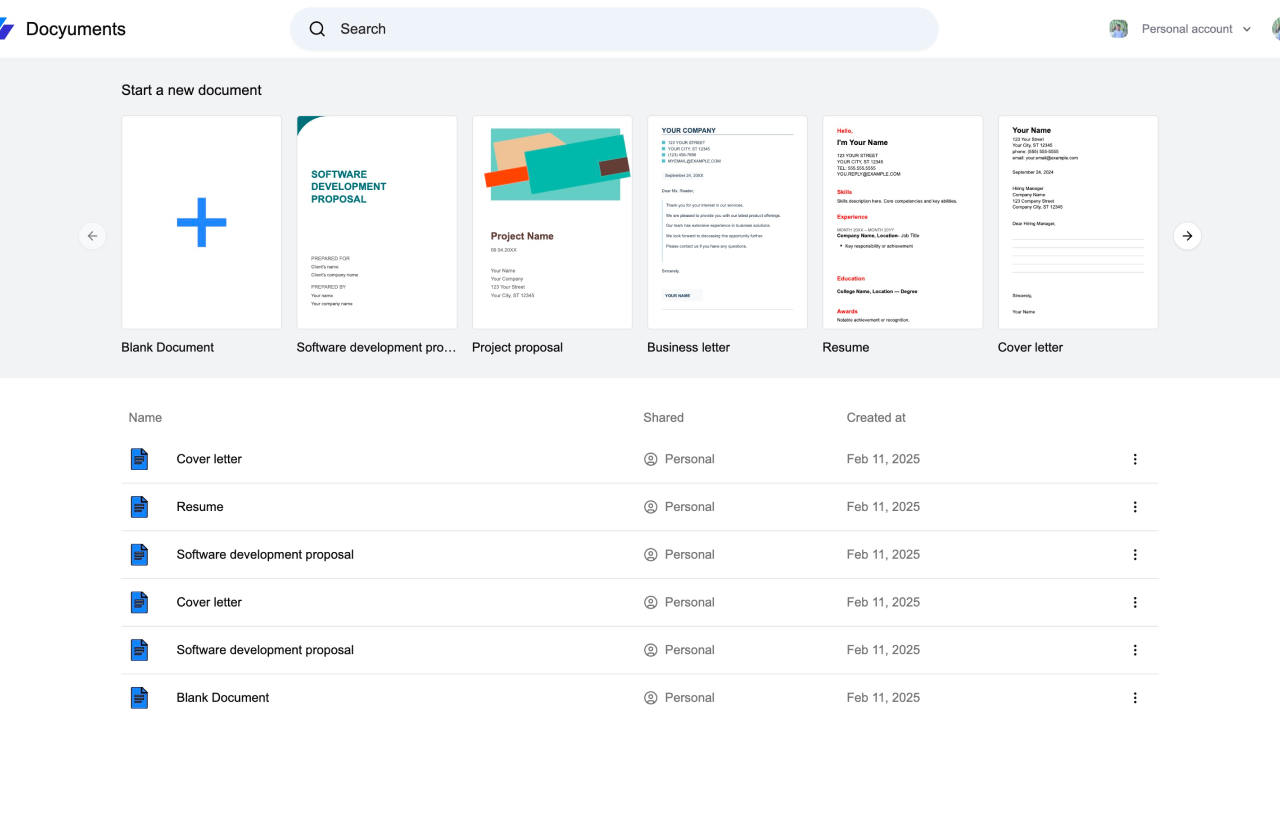Click the account avatar picture in the header
This screenshot has width=1280, height=832.
[1119, 29]
